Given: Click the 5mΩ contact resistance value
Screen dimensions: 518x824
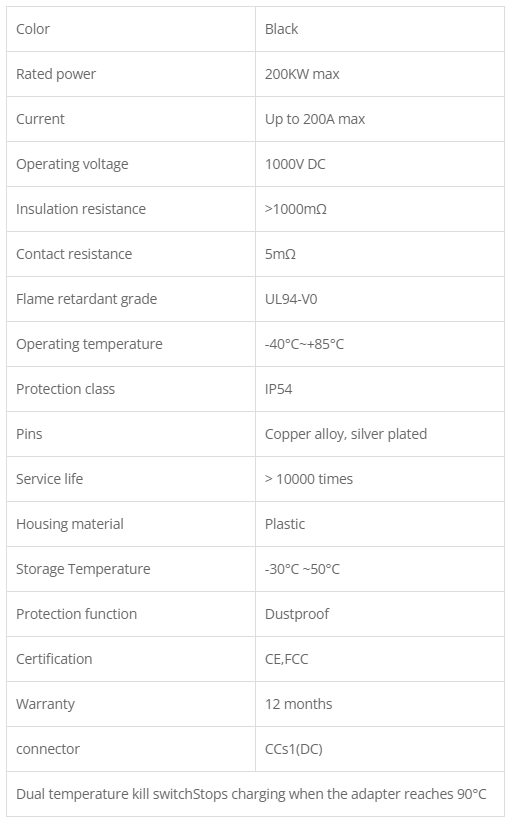Looking at the screenshot, I should 281,254.
